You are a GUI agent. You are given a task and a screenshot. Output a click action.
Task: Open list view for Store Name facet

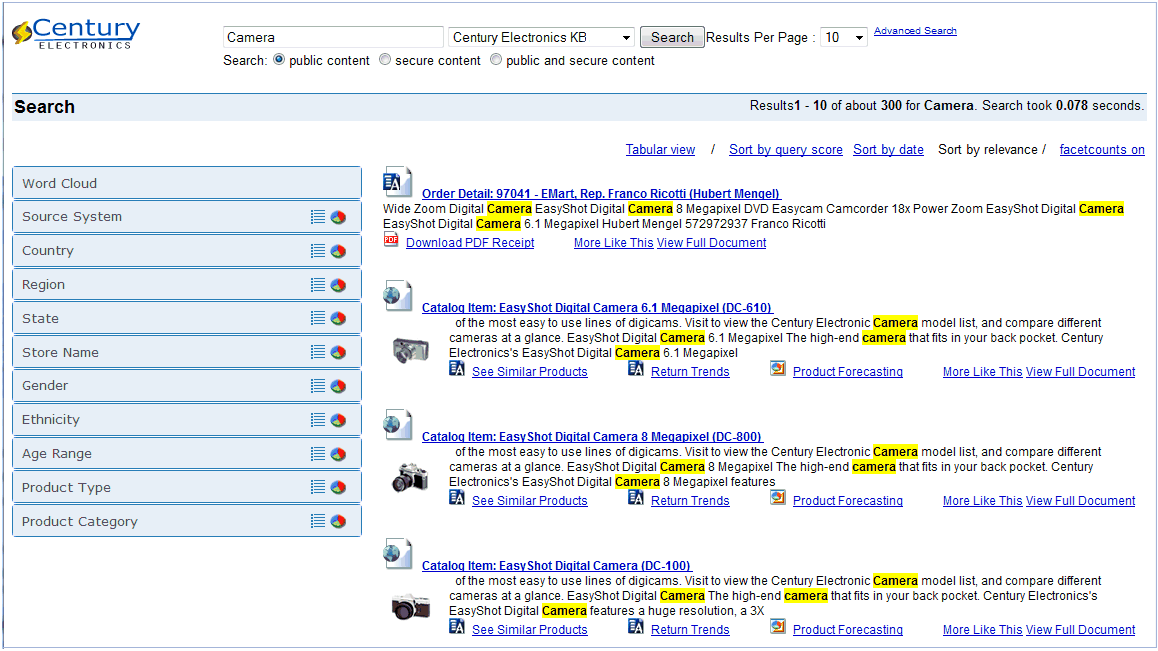tap(318, 352)
